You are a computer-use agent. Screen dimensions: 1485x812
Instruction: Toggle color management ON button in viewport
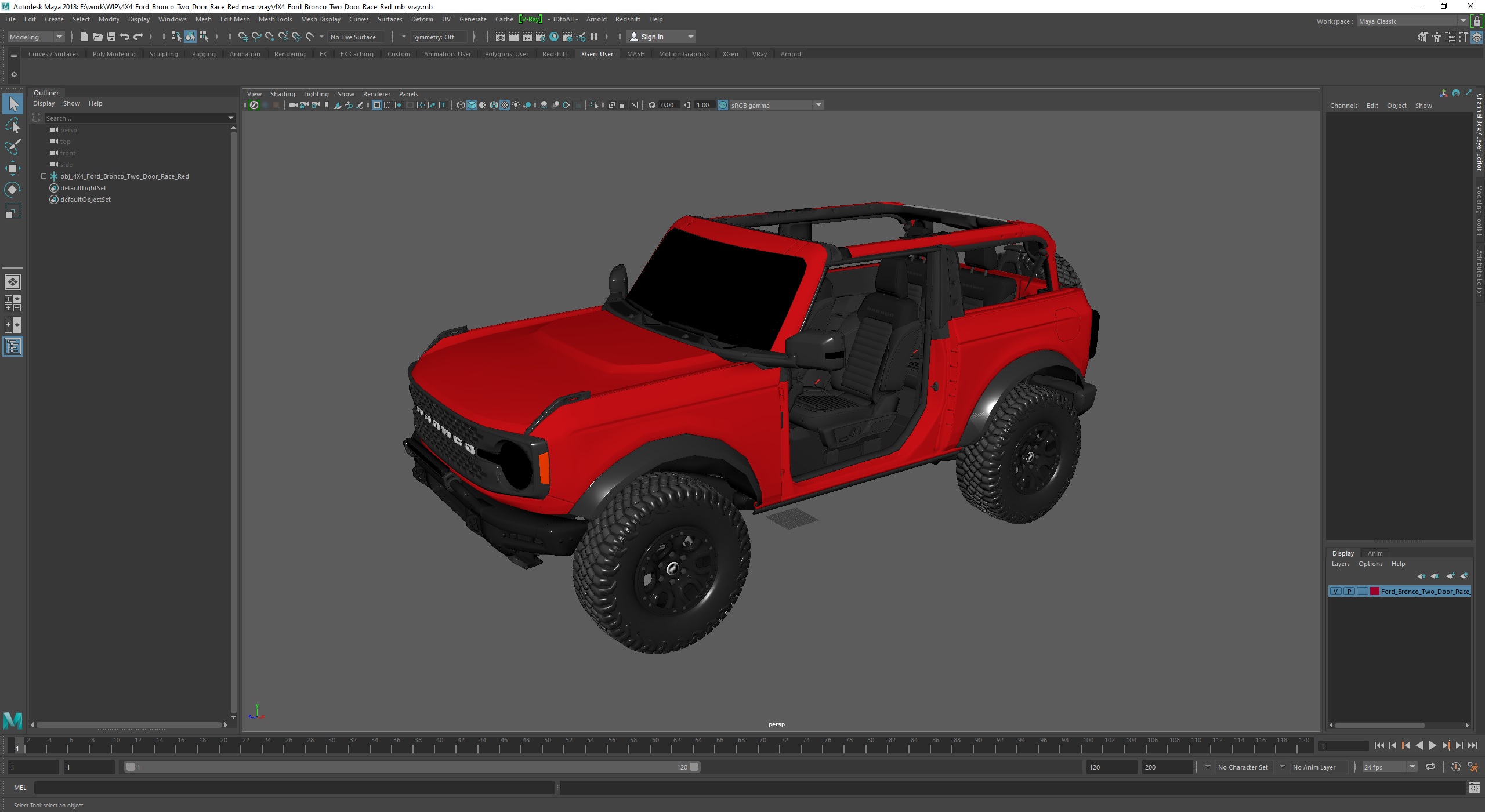click(723, 105)
